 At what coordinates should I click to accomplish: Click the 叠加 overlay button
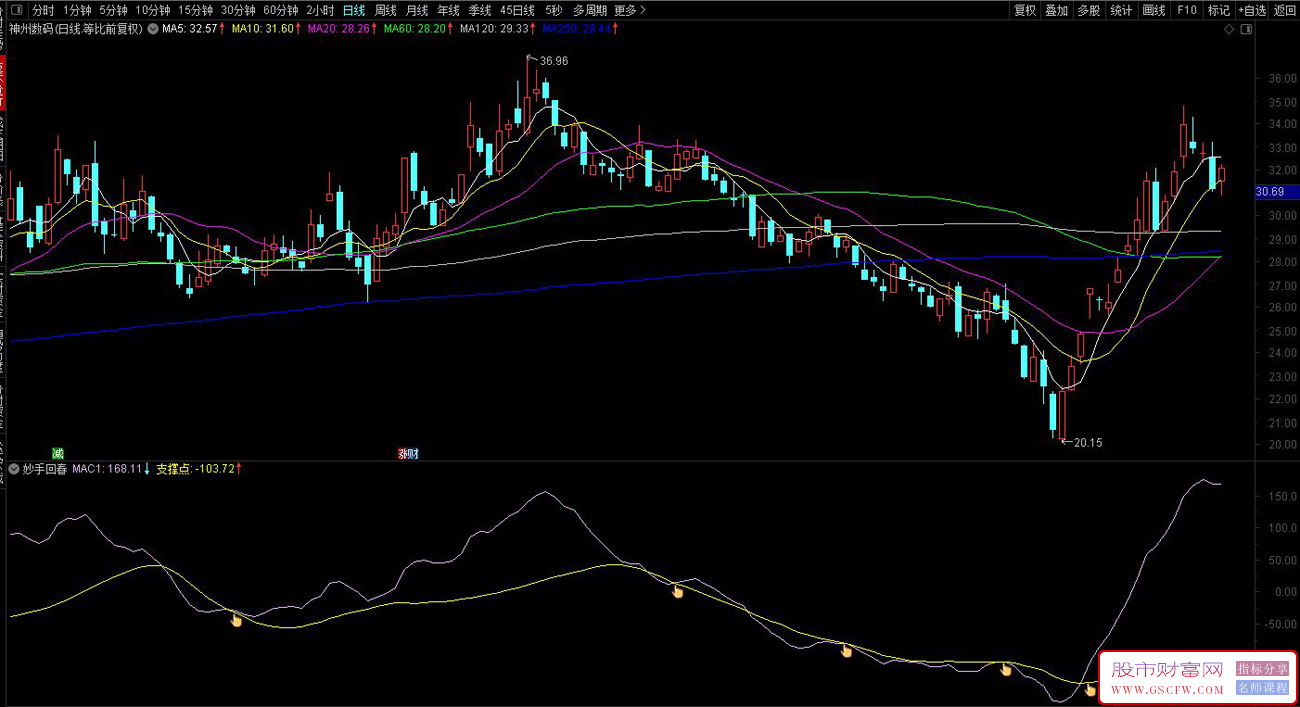1057,10
